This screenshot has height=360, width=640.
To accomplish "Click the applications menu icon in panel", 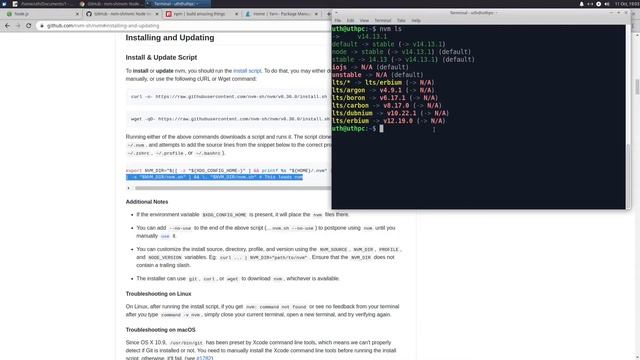I will tap(4, 4).
